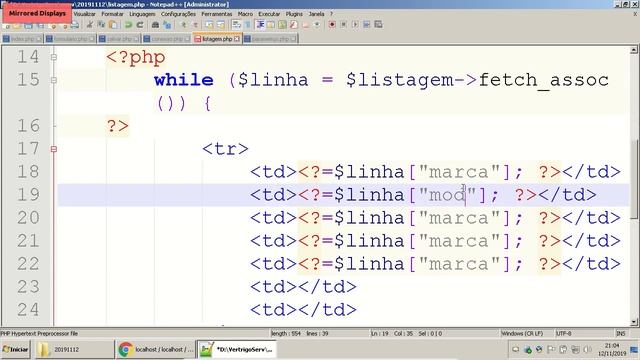This screenshot has height=360, width=640.
Task: Undo last edit with green arrow icon
Action: [128, 24]
